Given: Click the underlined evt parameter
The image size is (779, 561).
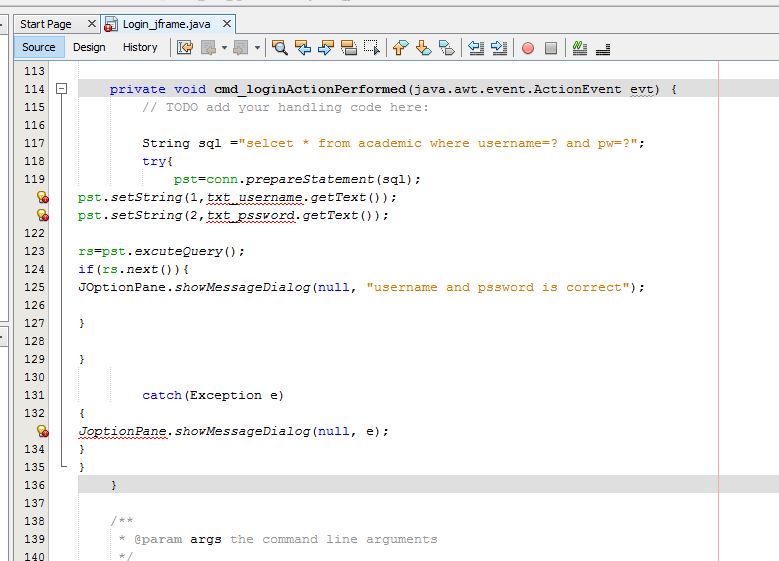Looking at the screenshot, I should pyautogui.click(x=642, y=89).
